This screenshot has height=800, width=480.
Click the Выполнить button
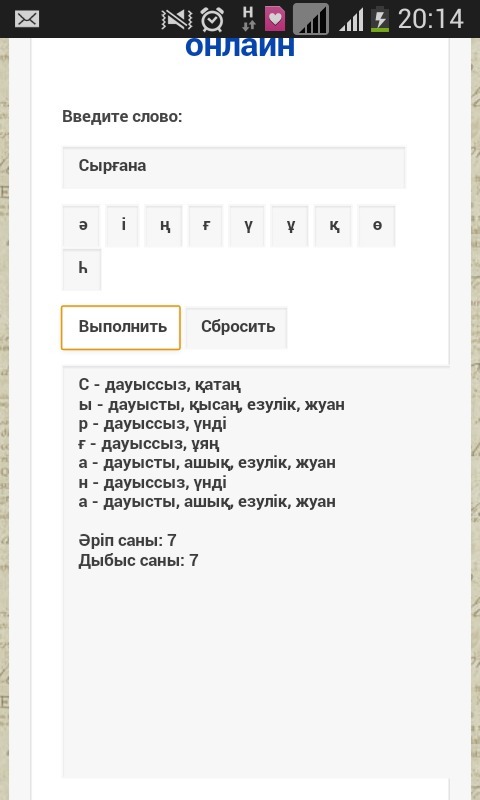point(121,328)
